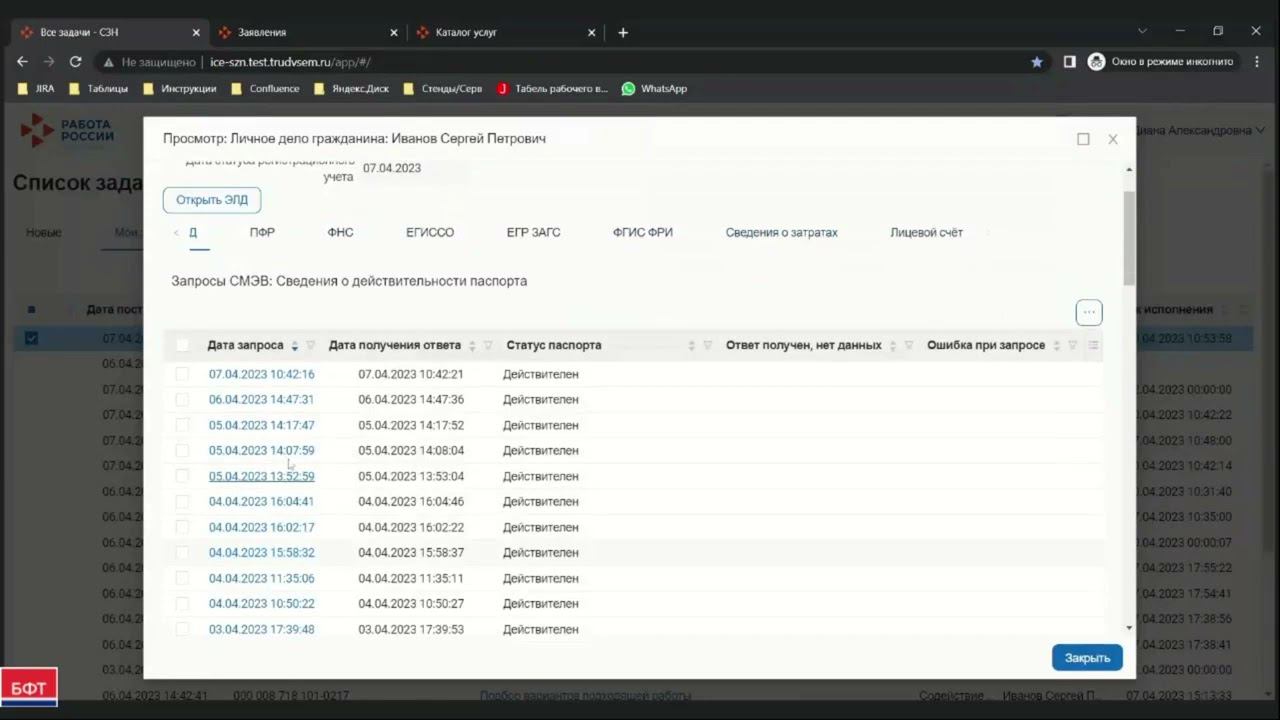
Task: Sort by Дата запроса column arrows
Action: pyautogui.click(x=294, y=346)
